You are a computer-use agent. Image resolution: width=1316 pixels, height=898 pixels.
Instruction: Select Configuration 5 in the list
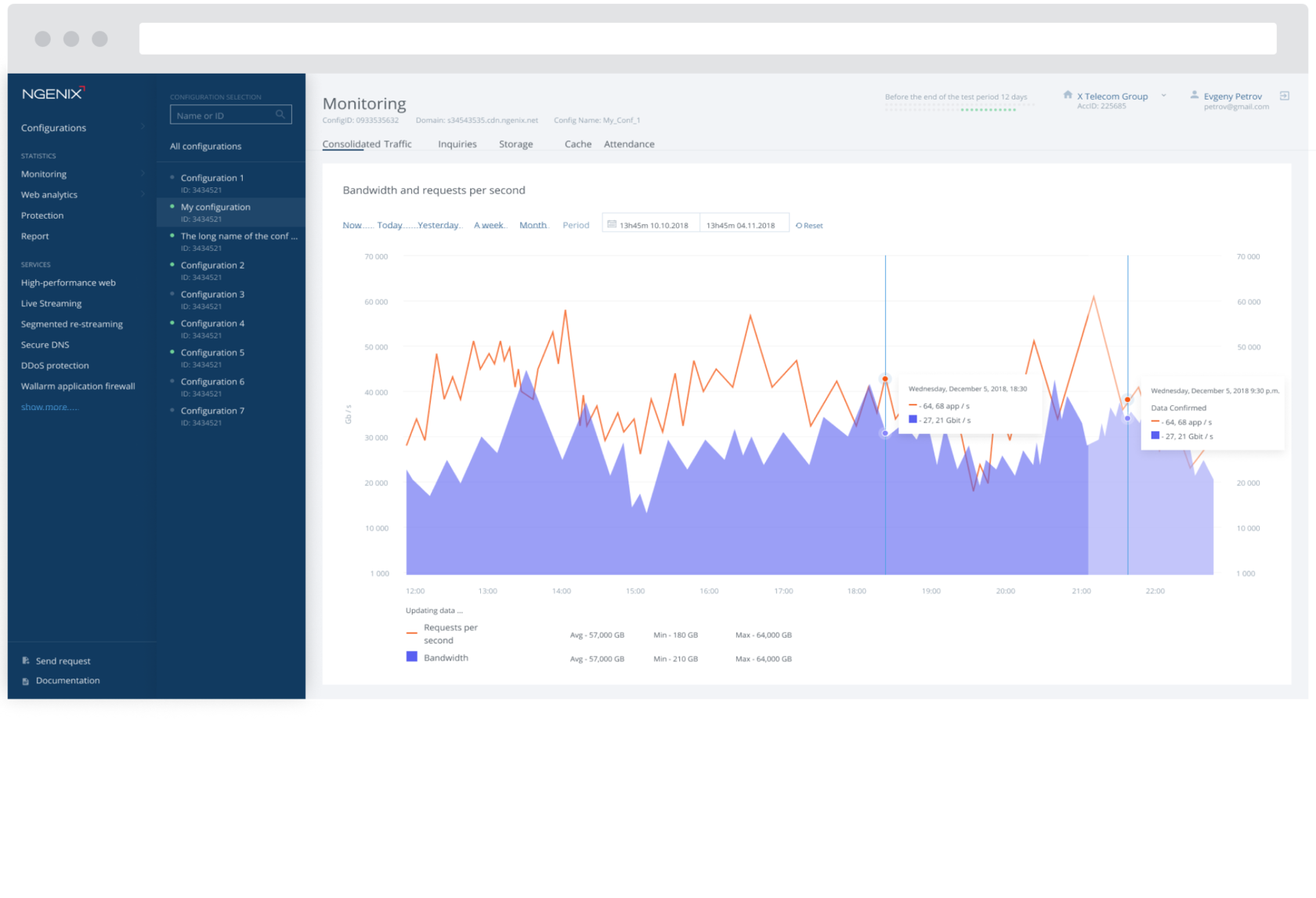[231, 357]
